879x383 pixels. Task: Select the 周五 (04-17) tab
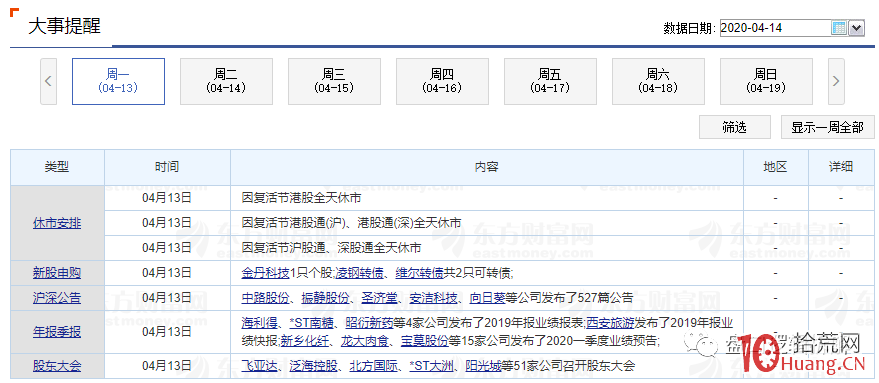[550, 81]
